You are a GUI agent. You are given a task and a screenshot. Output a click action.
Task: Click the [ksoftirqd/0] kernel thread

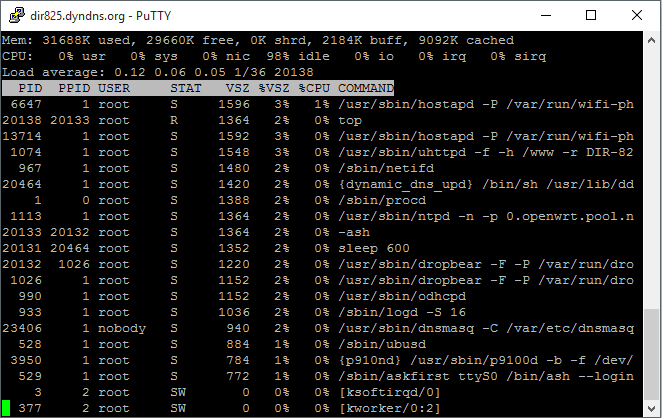pyautogui.click(x=390, y=393)
